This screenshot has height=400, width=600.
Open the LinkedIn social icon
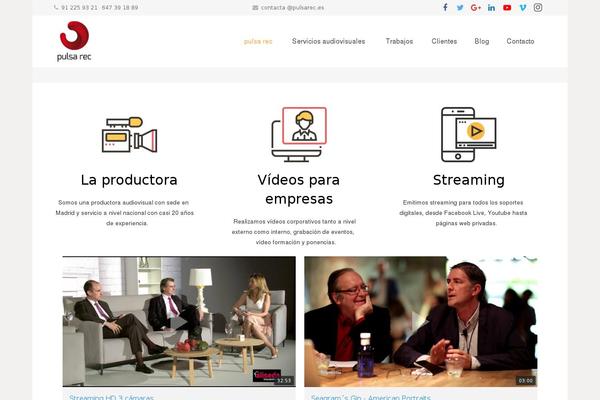click(491, 7)
